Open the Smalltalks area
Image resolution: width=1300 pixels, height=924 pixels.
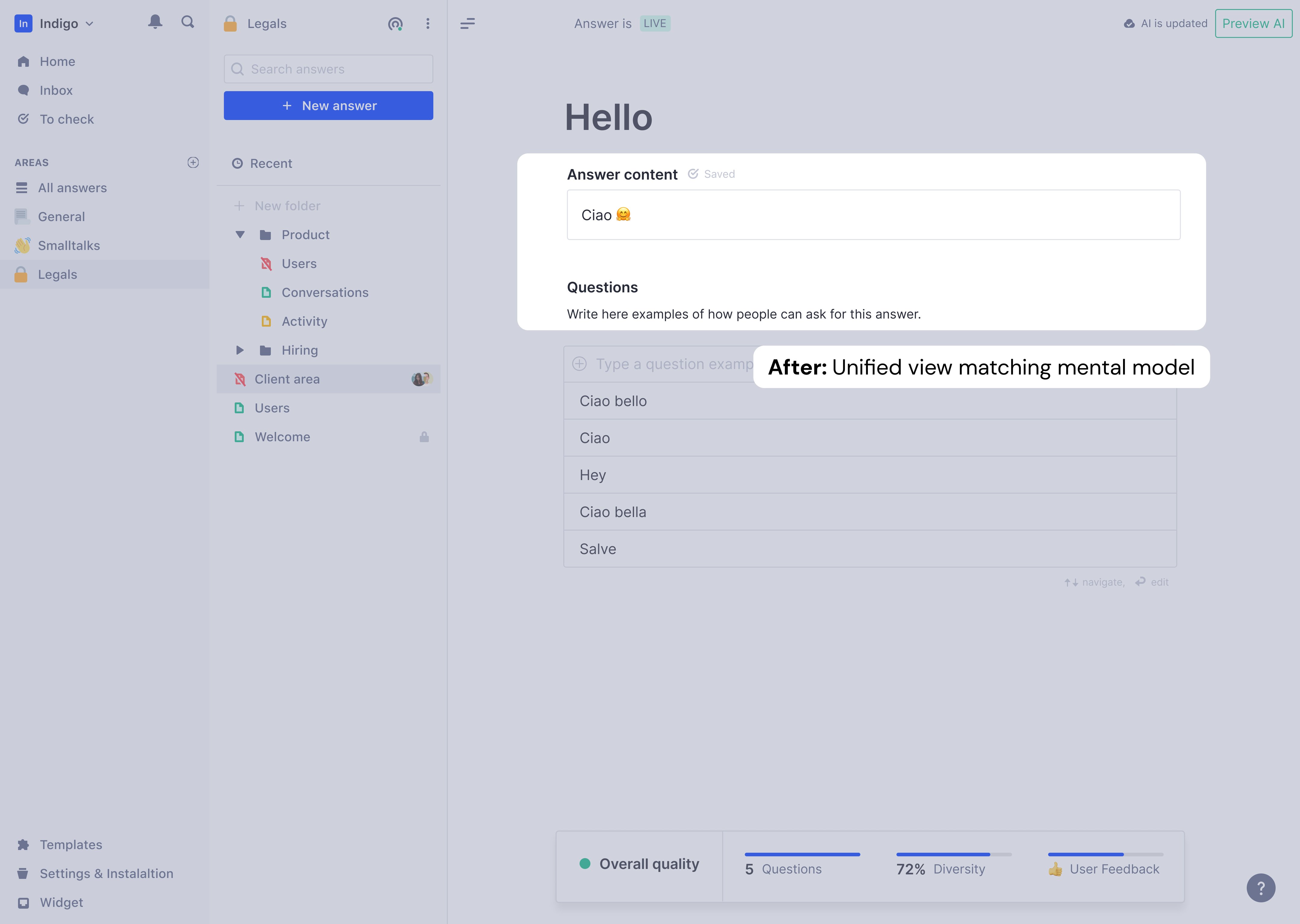(68, 246)
